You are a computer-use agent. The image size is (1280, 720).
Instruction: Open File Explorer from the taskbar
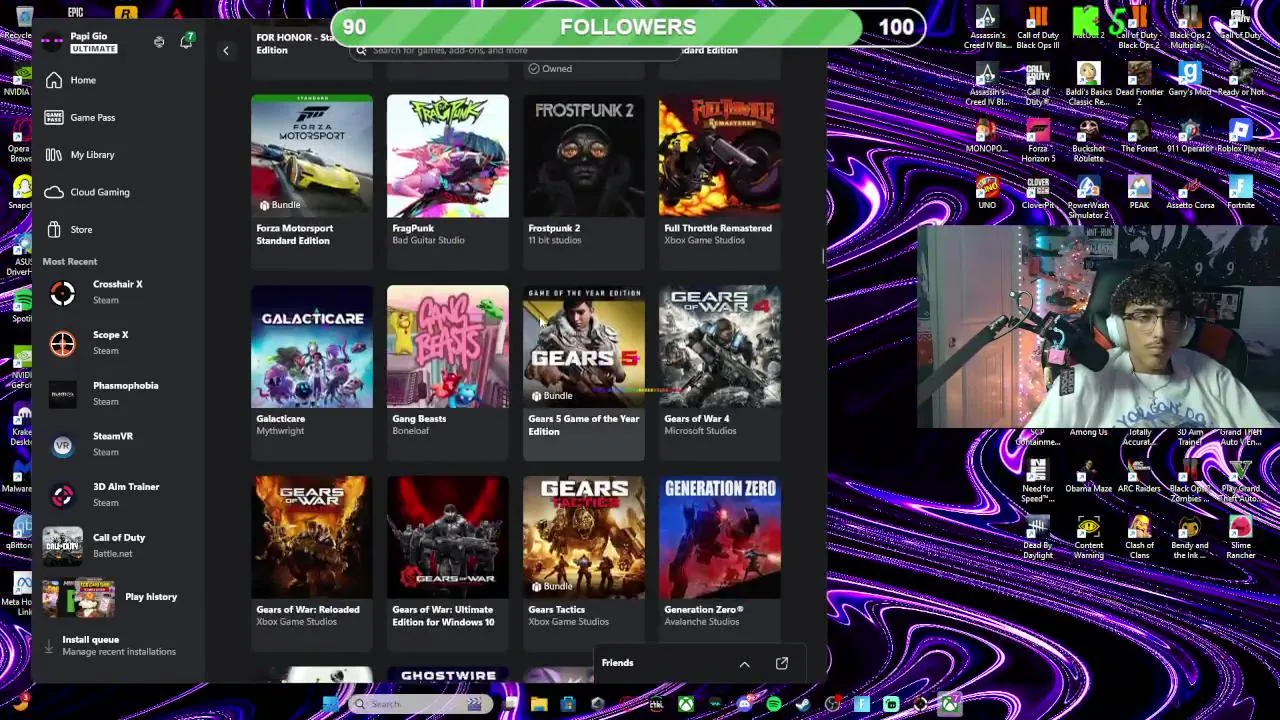tap(539, 704)
